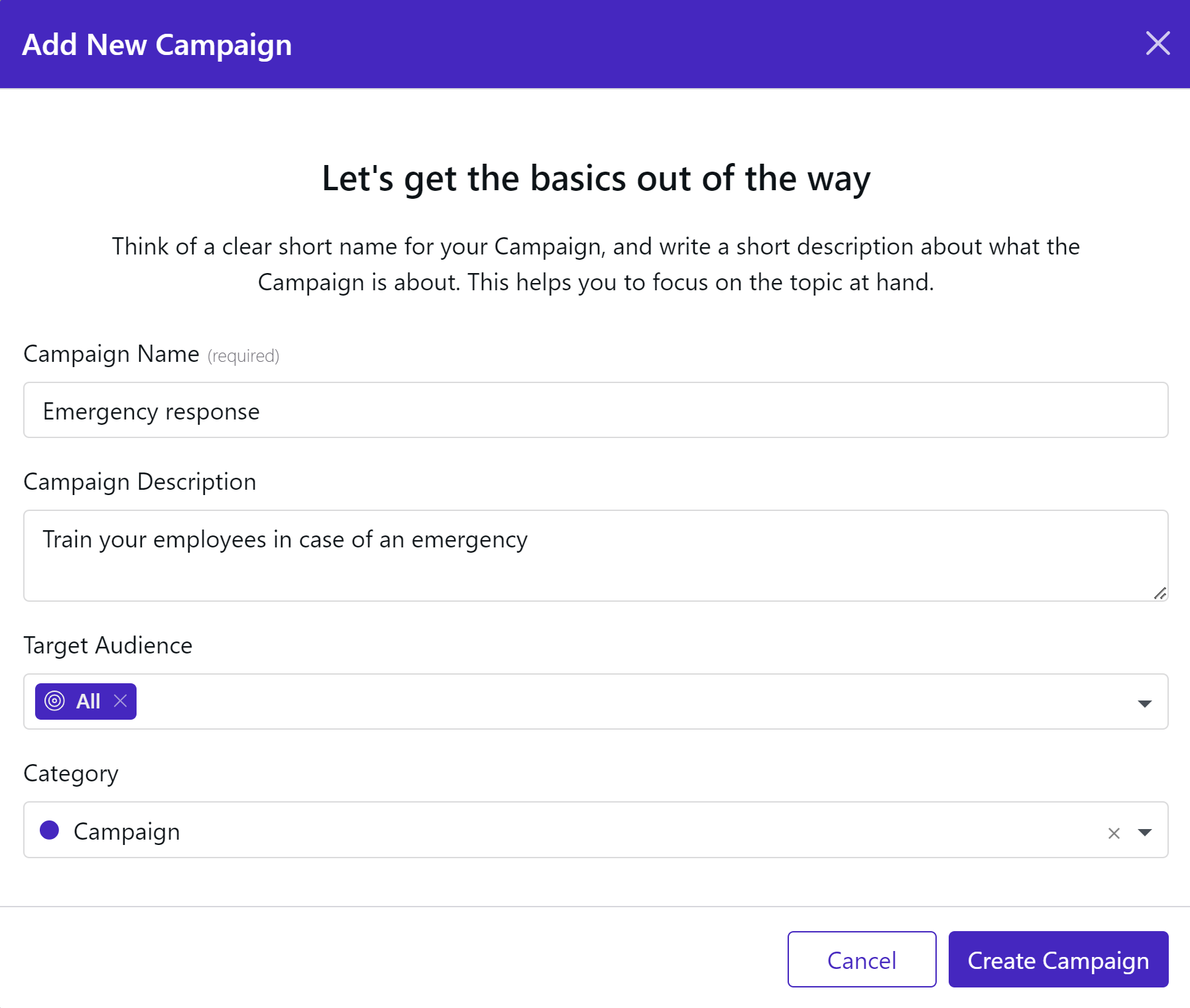Image resolution: width=1190 pixels, height=1008 pixels.
Task: Click the Campaign Description label
Action: point(140,482)
